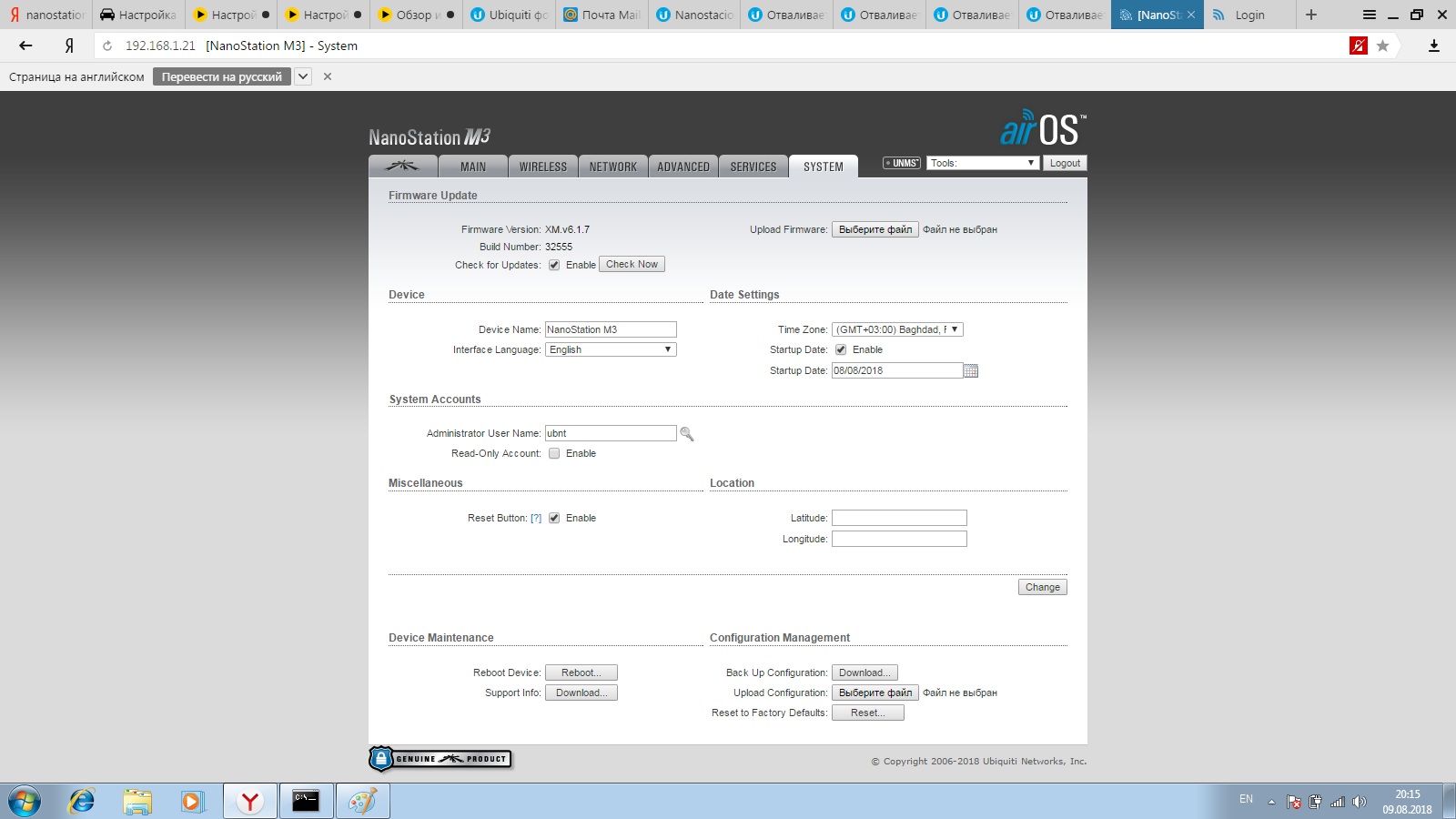This screenshot has height=819, width=1456.
Task: Open the command prompt taskbar icon
Action: click(x=306, y=802)
